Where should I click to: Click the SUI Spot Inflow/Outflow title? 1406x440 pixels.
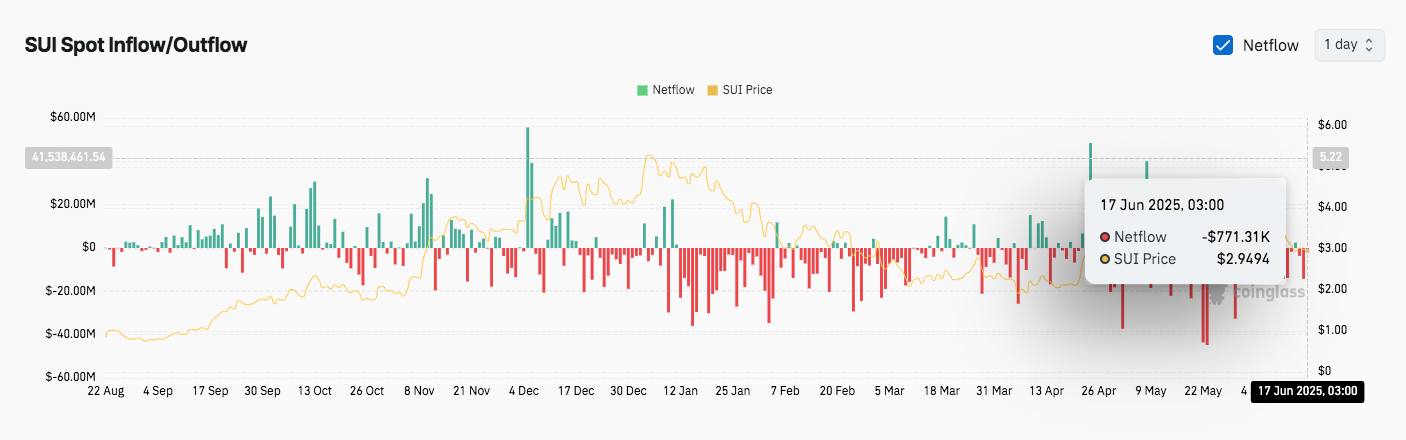pyautogui.click(x=136, y=45)
